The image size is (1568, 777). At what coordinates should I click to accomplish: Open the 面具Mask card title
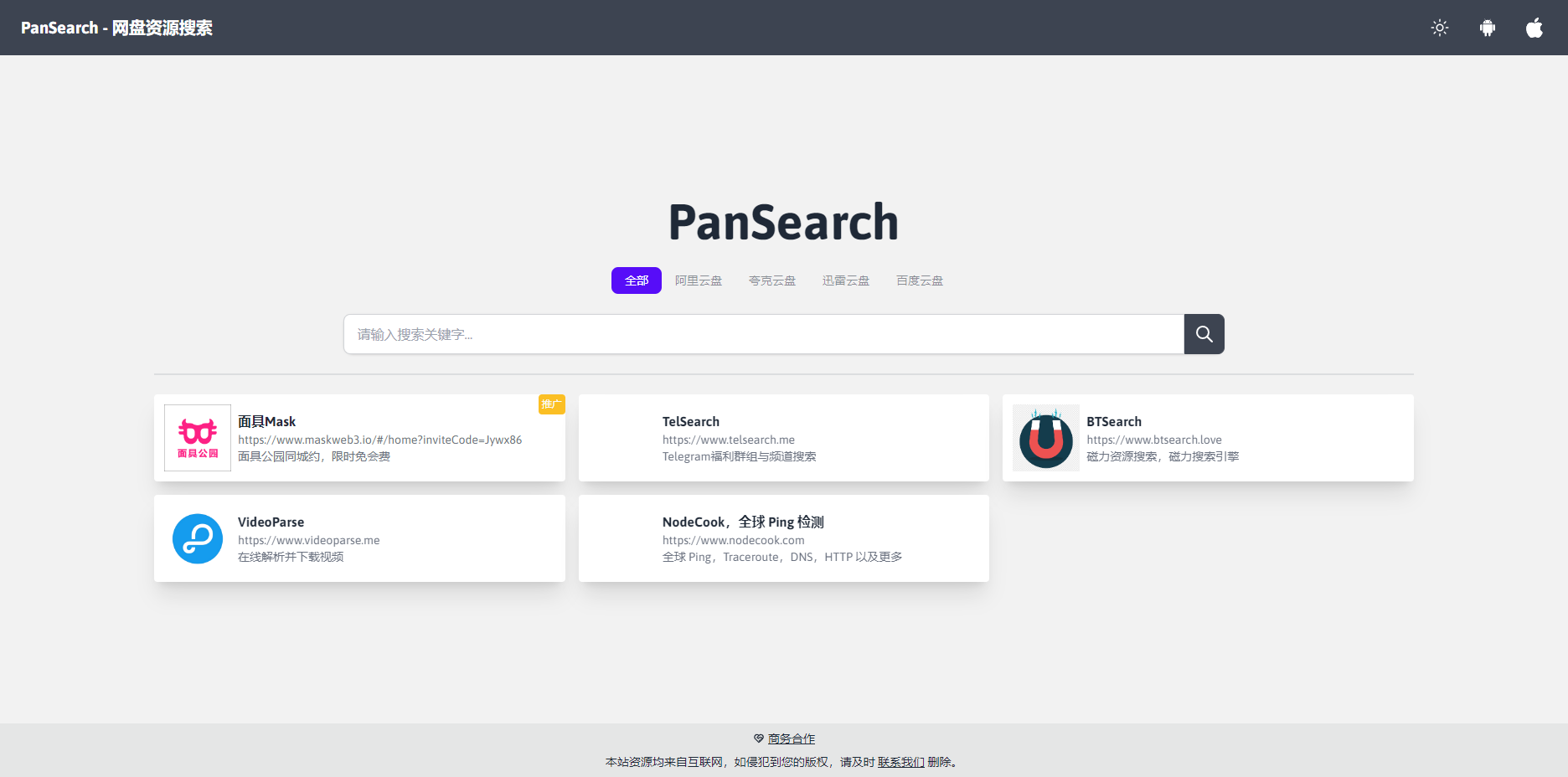[x=266, y=421]
